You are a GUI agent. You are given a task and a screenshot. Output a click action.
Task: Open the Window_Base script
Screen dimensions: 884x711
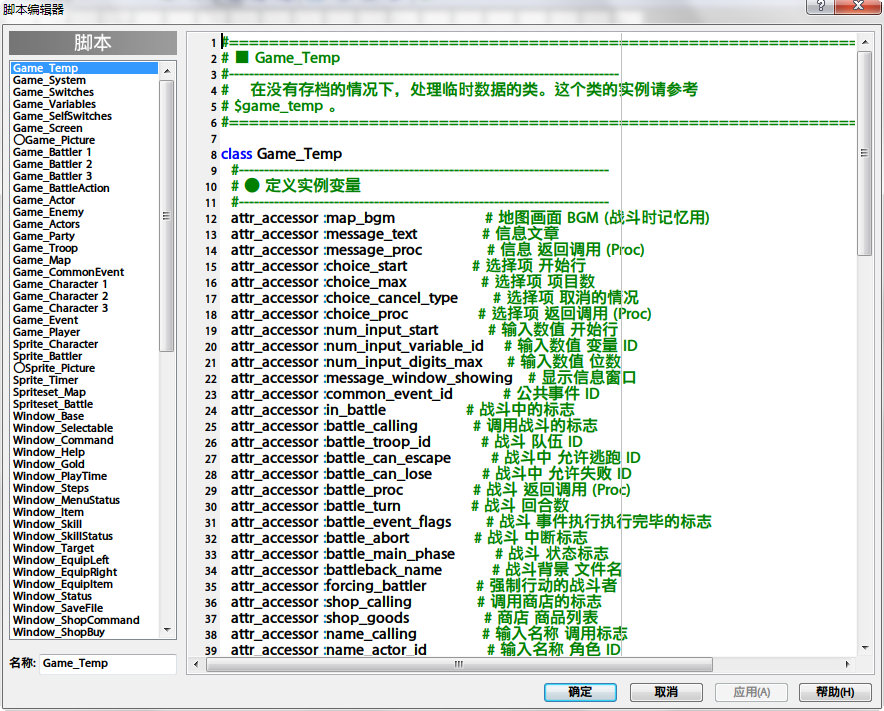pos(48,416)
